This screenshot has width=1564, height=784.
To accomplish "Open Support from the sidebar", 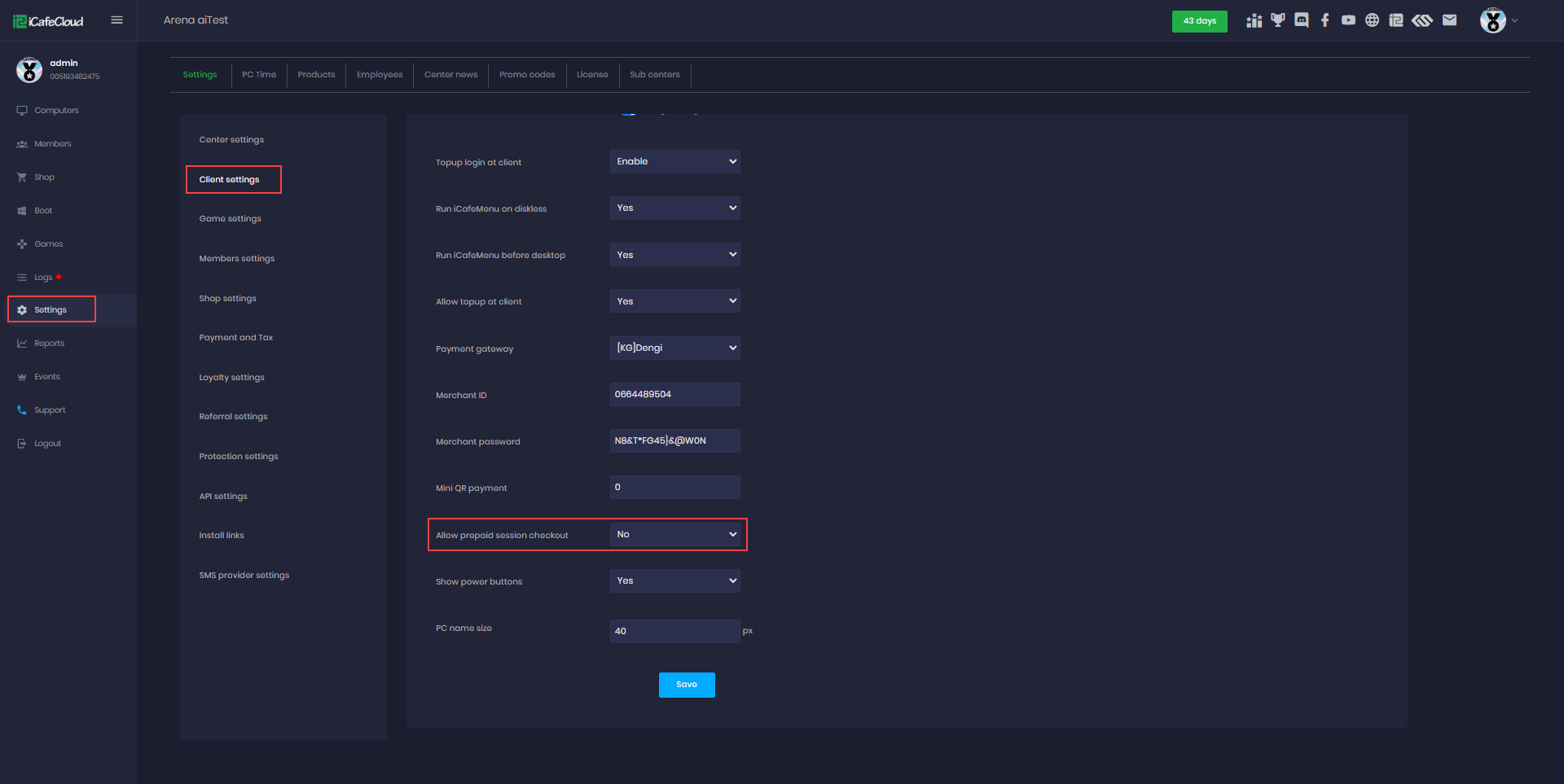I will 50,410.
